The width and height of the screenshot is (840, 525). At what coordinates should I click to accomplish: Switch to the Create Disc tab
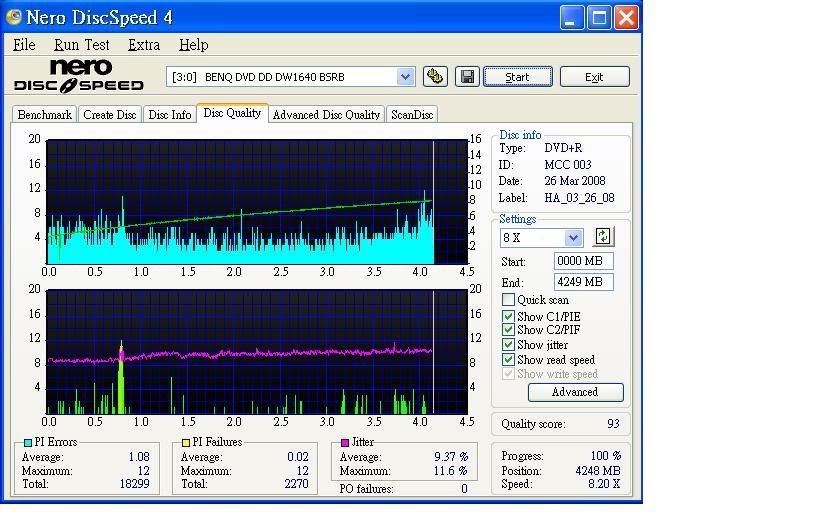point(110,115)
